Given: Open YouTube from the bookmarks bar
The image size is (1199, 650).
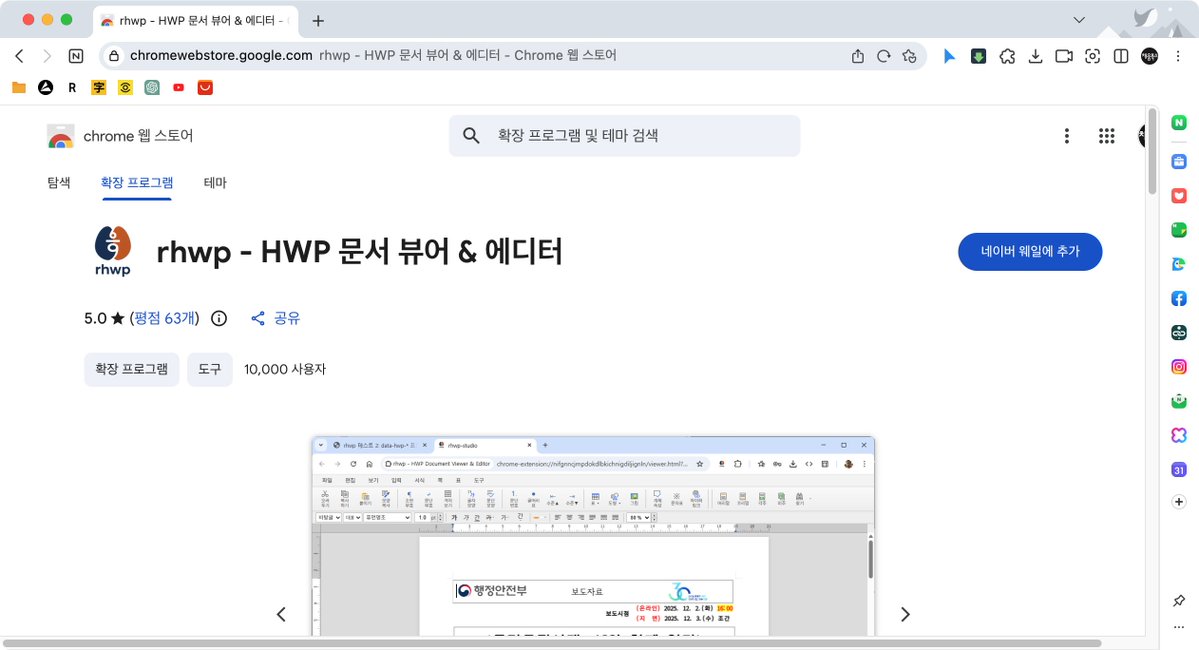Looking at the screenshot, I should [x=178, y=88].
